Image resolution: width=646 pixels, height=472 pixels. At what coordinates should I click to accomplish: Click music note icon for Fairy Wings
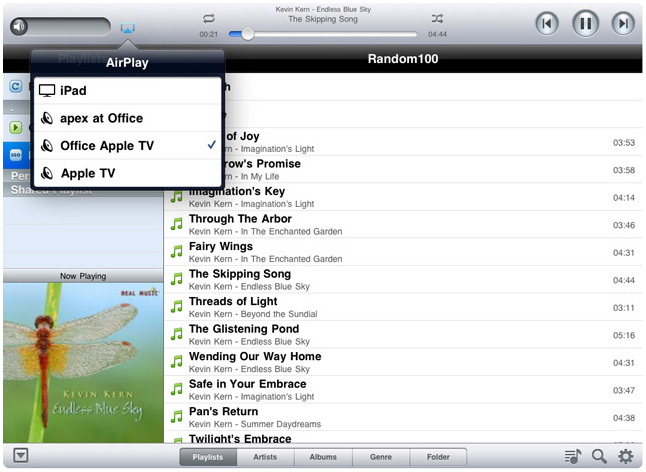pyautogui.click(x=177, y=252)
